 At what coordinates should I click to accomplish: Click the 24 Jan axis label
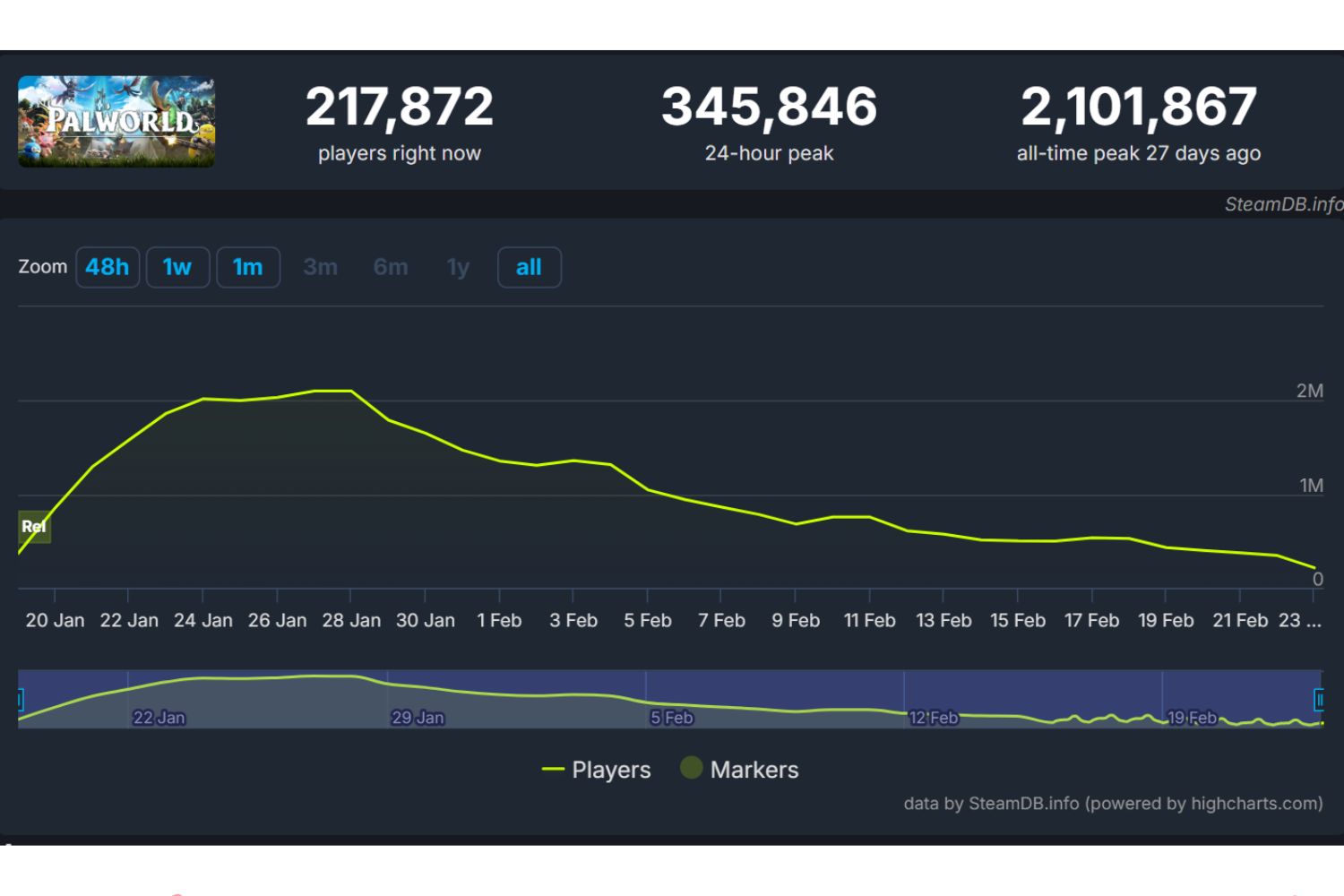[x=203, y=620]
